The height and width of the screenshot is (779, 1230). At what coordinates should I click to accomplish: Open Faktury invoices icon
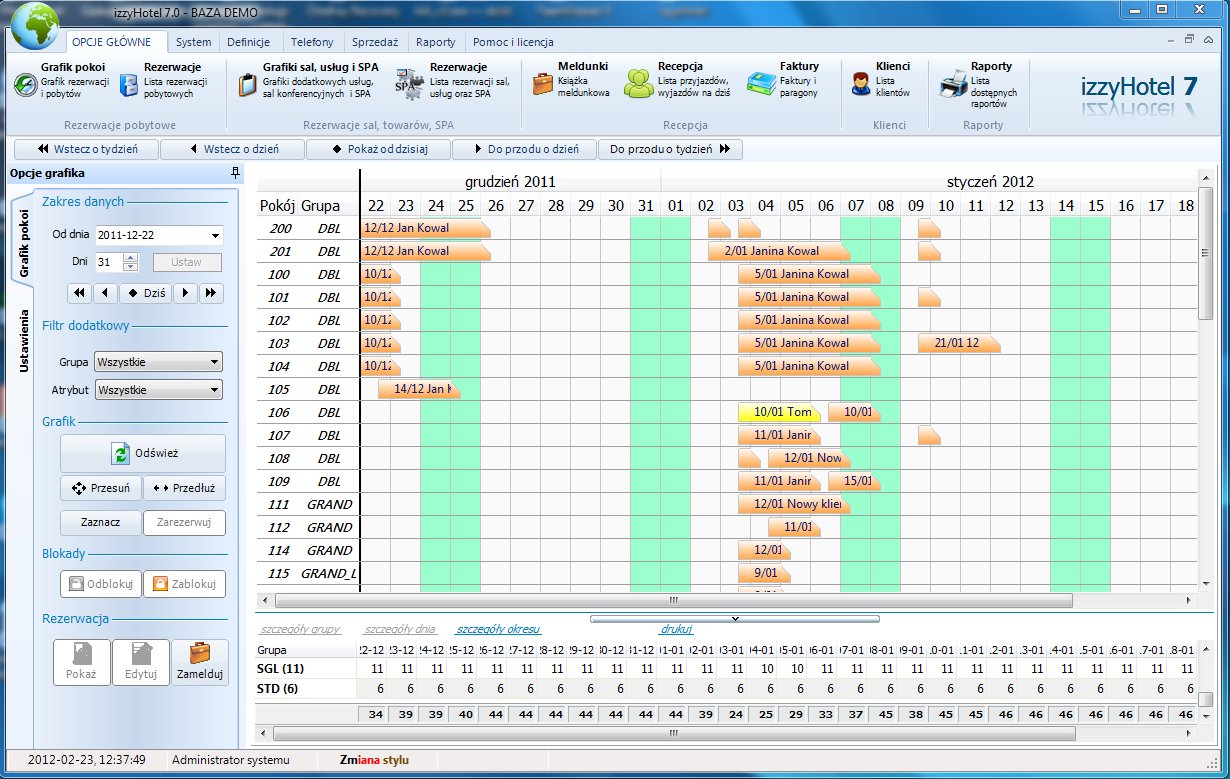point(762,84)
